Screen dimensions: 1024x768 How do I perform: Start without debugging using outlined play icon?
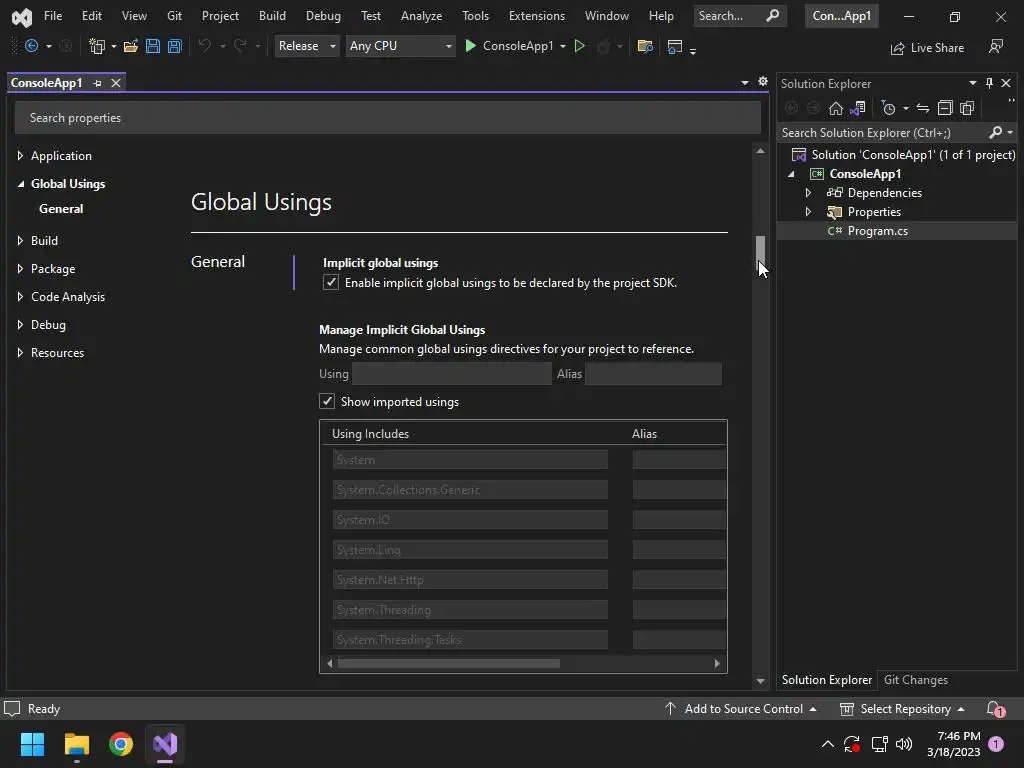tap(579, 46)
